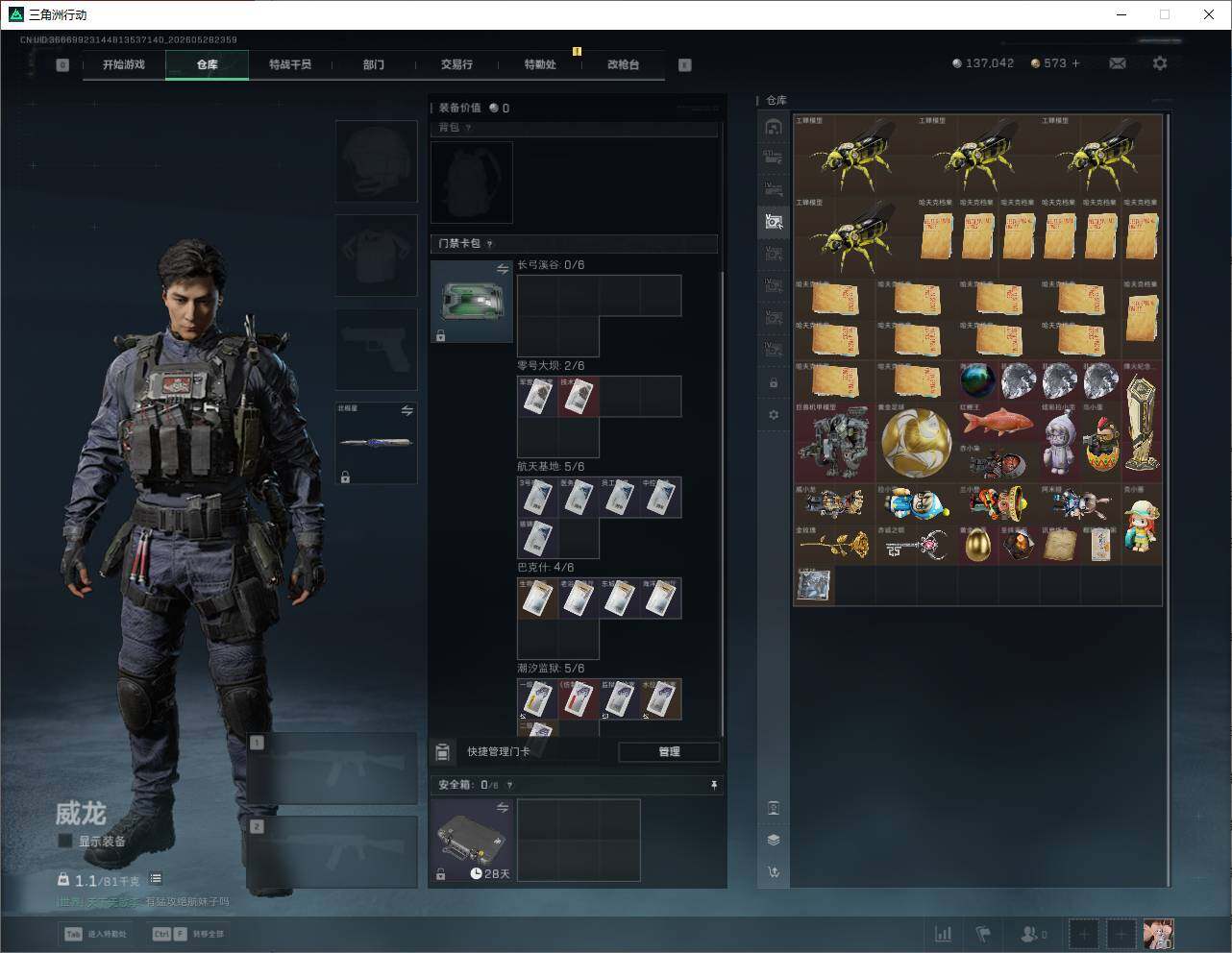Open the warehouse sidebar gear settings icon
This screenshot has height=953, width=1232.
[x=774, y=415]
